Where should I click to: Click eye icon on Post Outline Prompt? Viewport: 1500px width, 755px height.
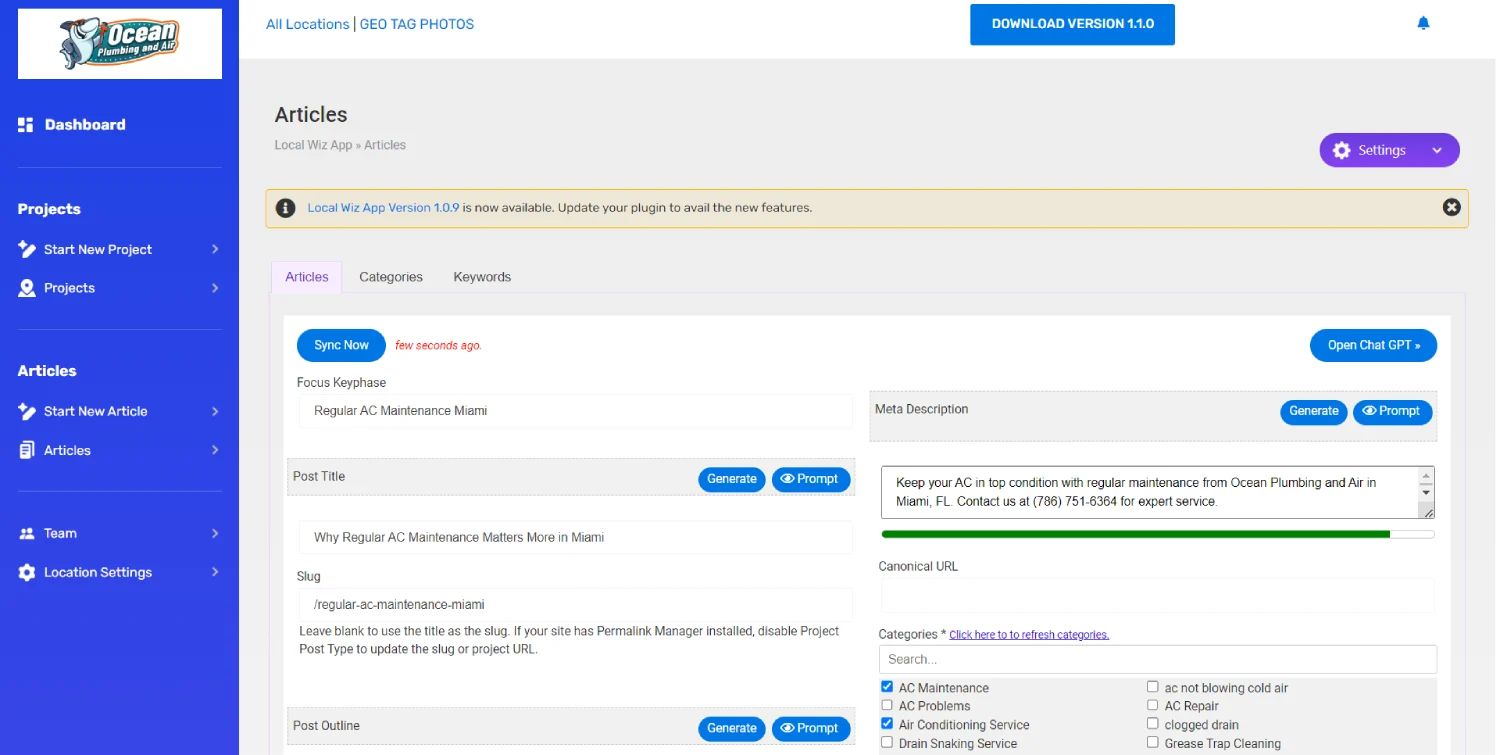point(787,728)
